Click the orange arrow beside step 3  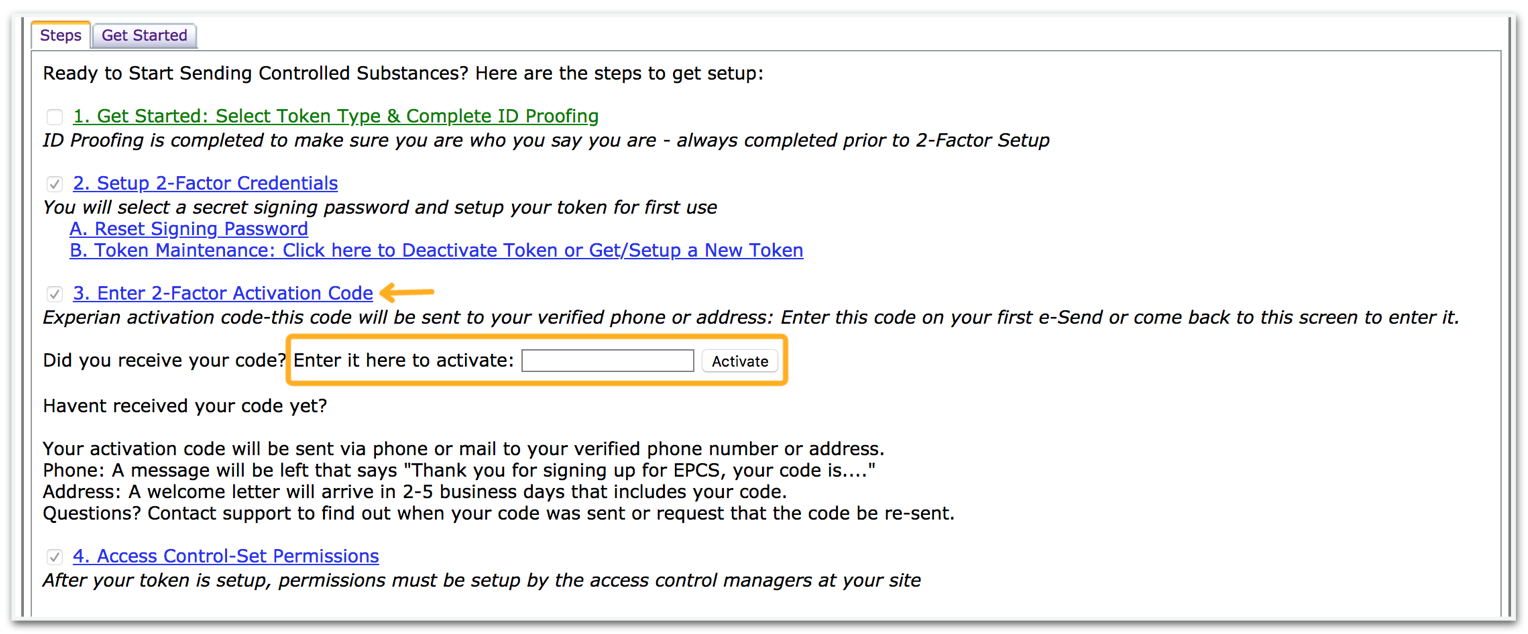pyautogui.click(x=407, y=292)
